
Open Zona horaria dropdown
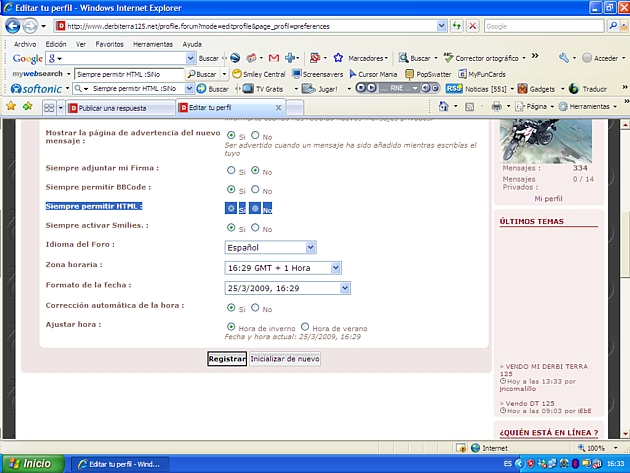283,268
